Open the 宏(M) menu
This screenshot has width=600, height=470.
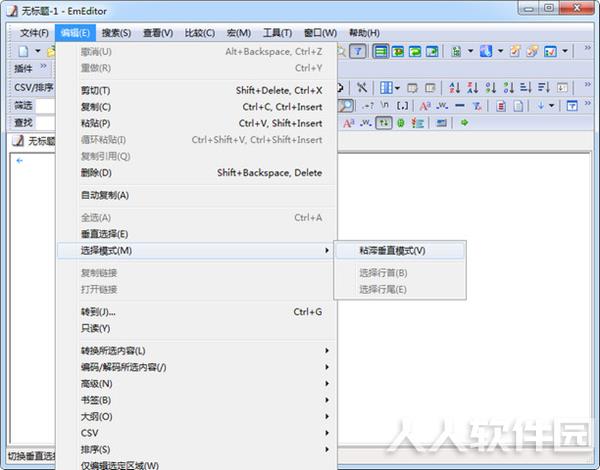(239, 33)
